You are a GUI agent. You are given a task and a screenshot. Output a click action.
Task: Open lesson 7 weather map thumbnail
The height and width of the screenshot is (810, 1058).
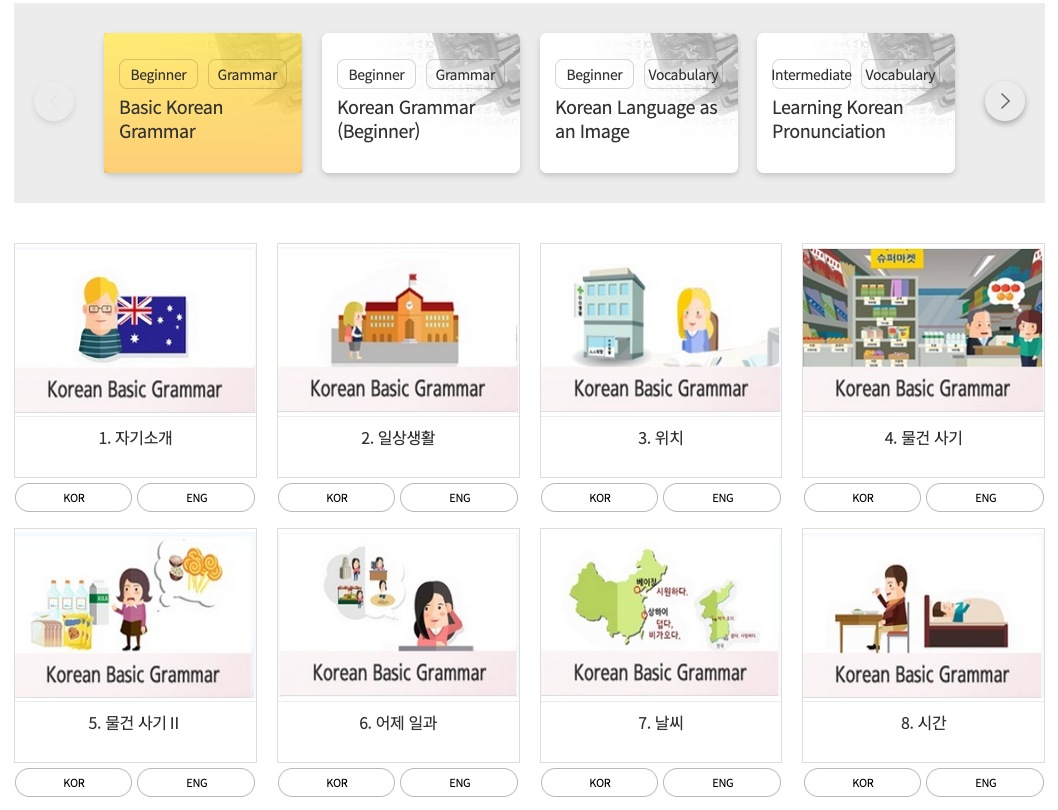click(660, 614)
